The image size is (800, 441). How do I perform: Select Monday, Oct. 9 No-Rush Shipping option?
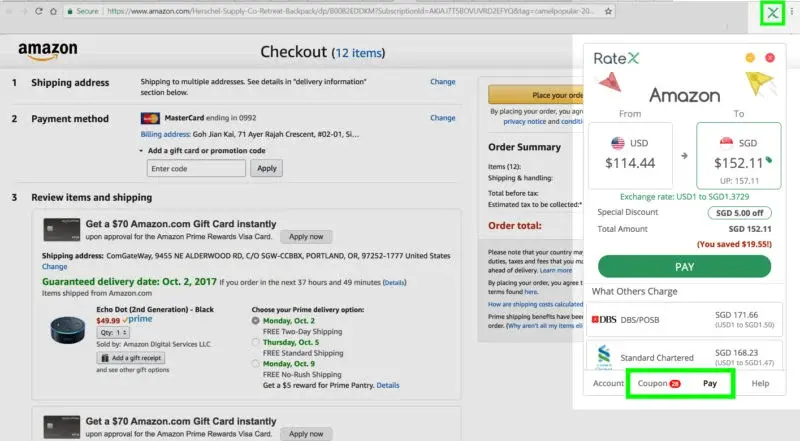click(256, 364)
